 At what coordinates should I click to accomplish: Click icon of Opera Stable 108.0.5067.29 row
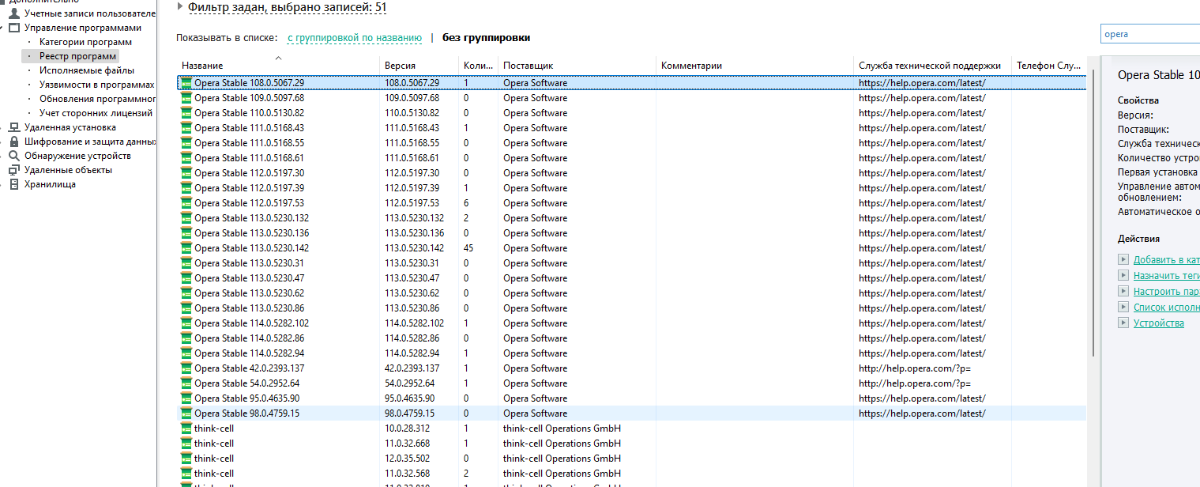pyautogui.click(x=186, y=83)
